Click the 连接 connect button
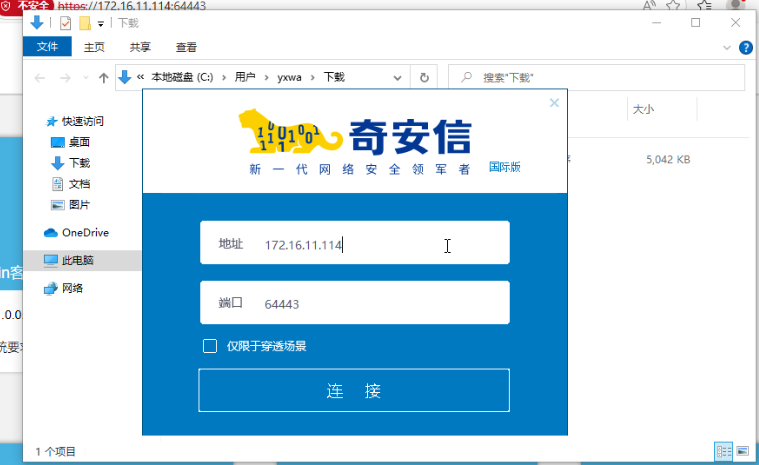 point(354,390)
